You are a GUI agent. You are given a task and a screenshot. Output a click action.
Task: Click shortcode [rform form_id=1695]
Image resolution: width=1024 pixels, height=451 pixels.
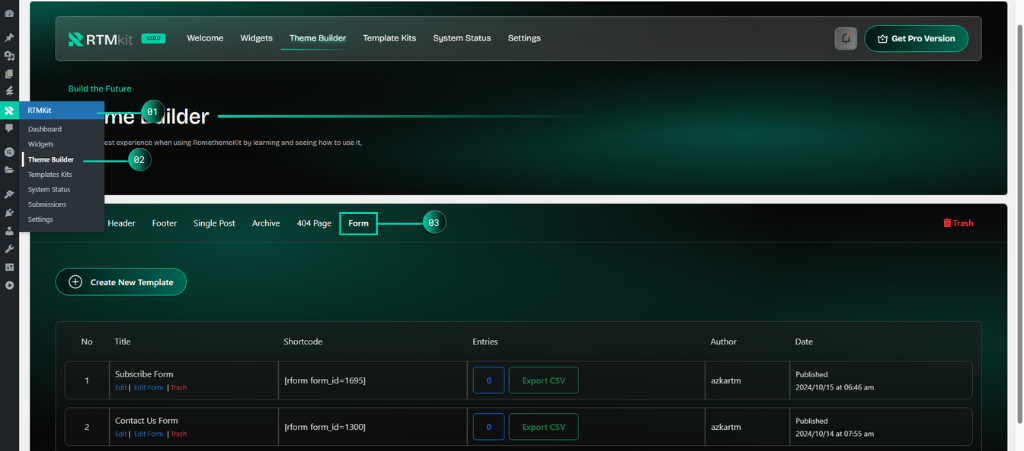pyautogui.click(x=325, y=381)
